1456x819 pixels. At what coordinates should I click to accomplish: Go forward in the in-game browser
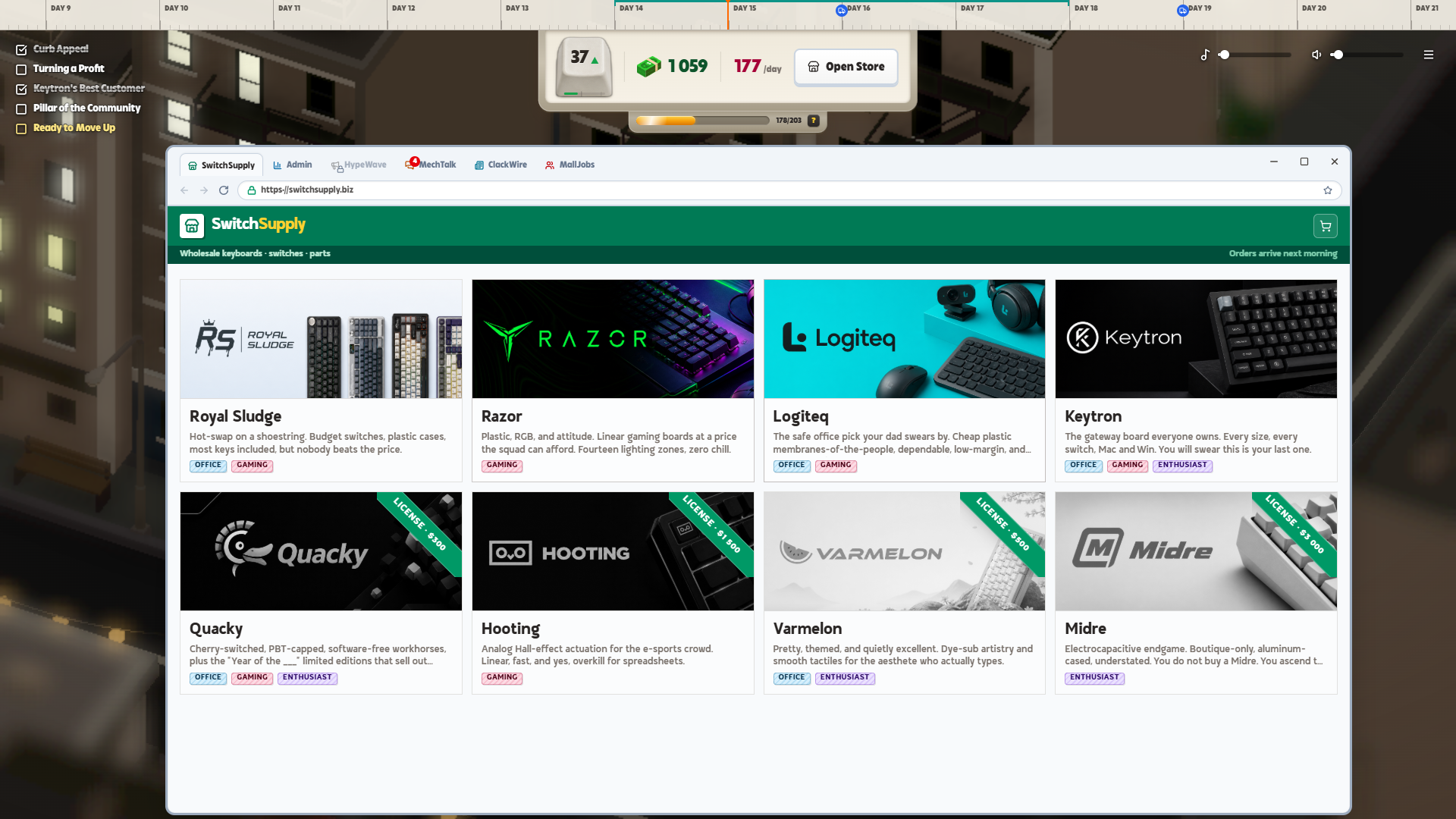(x=204, y=190)
